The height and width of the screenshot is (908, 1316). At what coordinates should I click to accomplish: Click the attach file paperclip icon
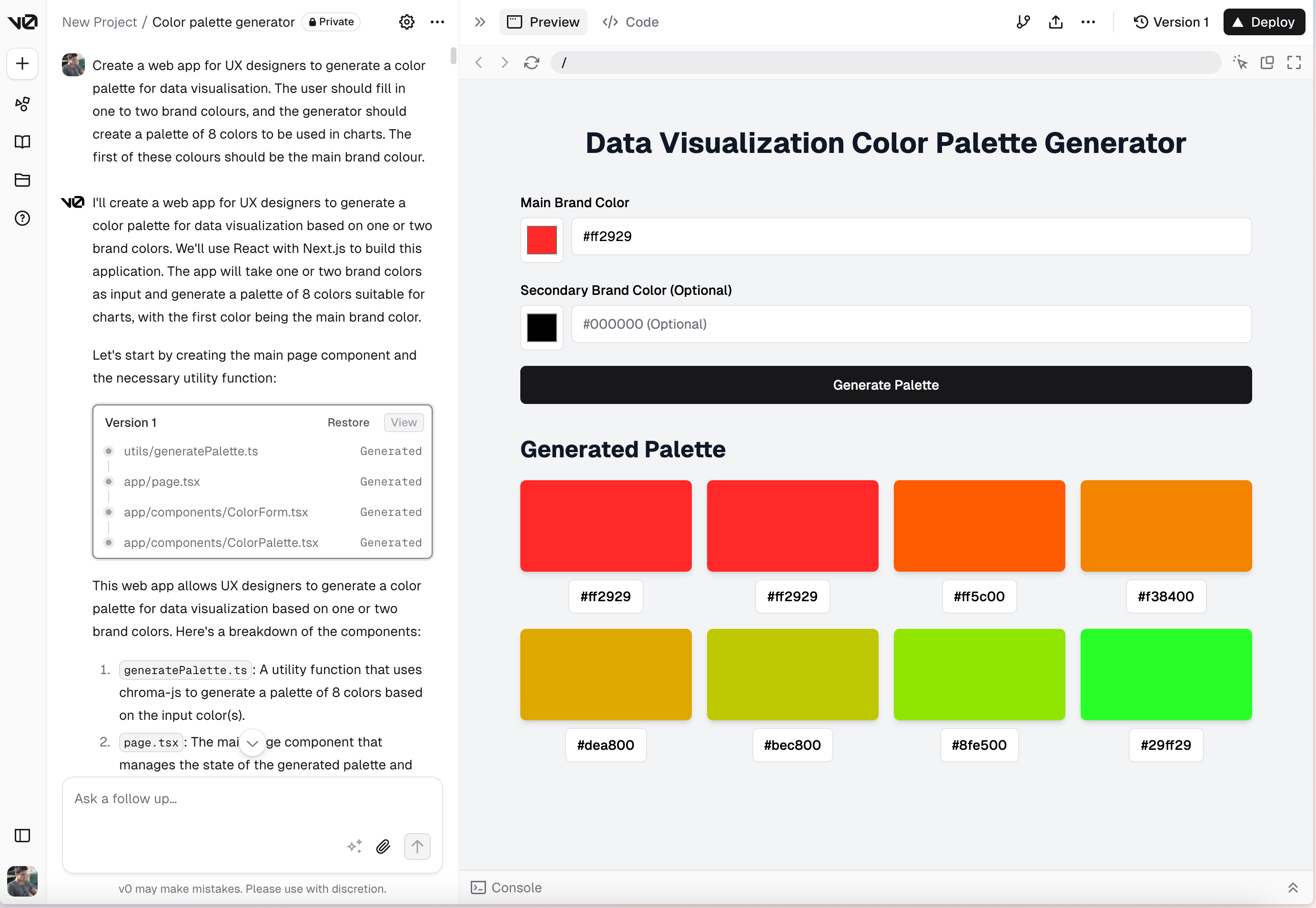click(384, 846)
